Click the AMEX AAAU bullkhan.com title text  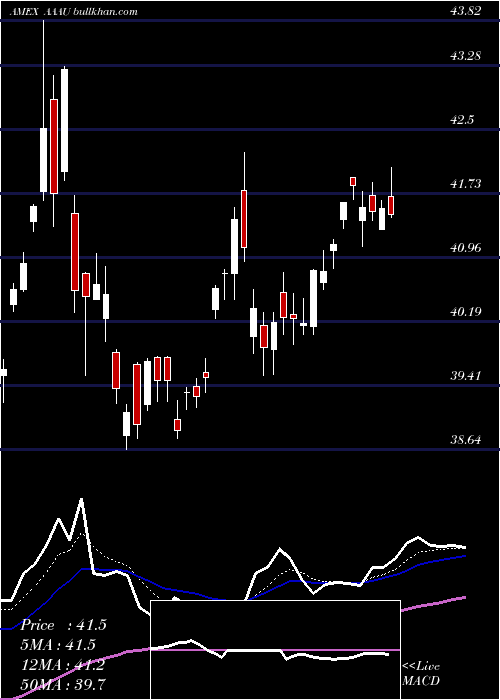[73, 12]
